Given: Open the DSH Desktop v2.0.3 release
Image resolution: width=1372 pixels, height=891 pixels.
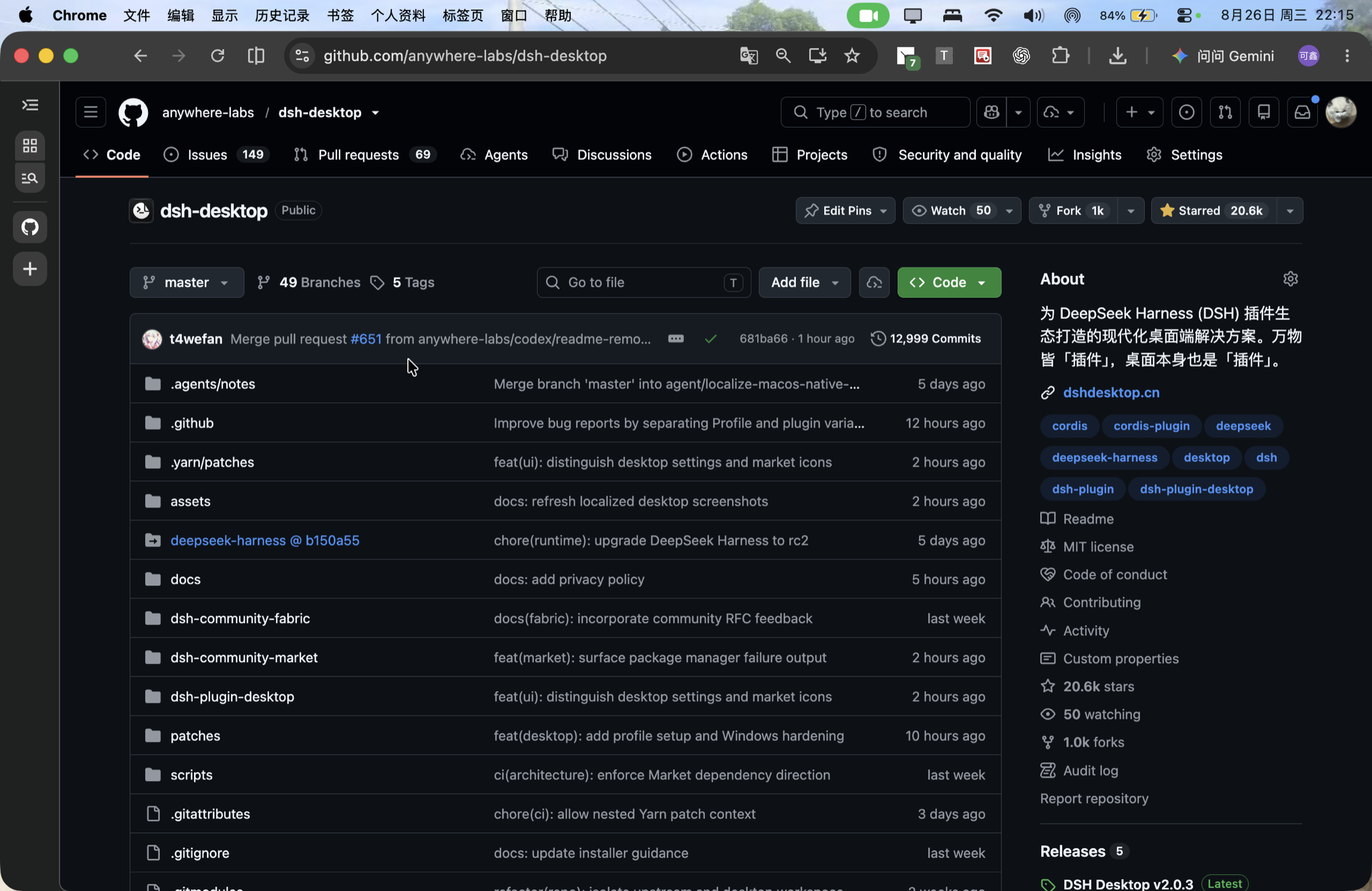Looking at the screenshot, I should tap(1128, 883).
